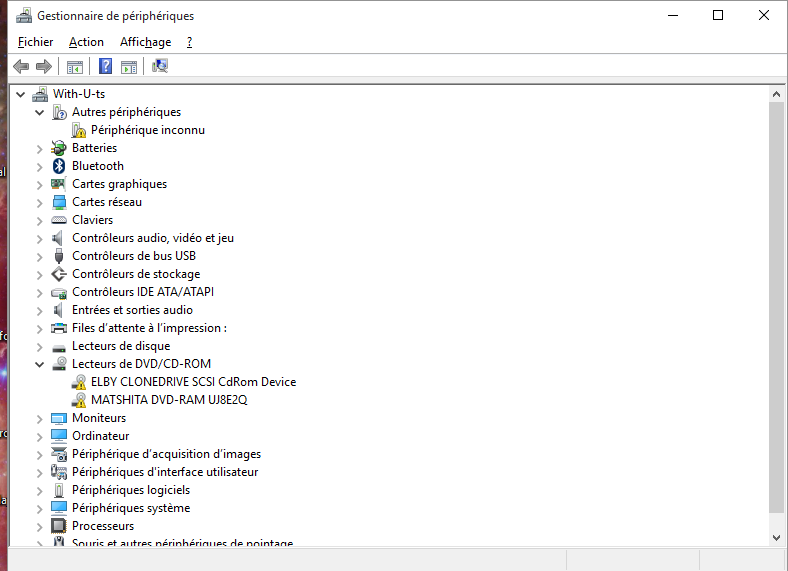
Task: Select Périphérique inconnu with warning icon
Action: [147, 130]
